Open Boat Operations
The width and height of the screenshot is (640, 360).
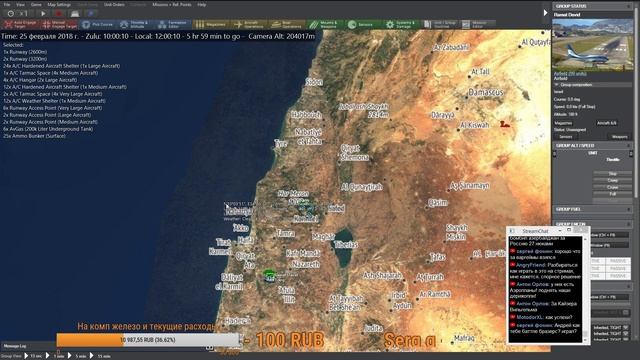[x=287, y=24]
